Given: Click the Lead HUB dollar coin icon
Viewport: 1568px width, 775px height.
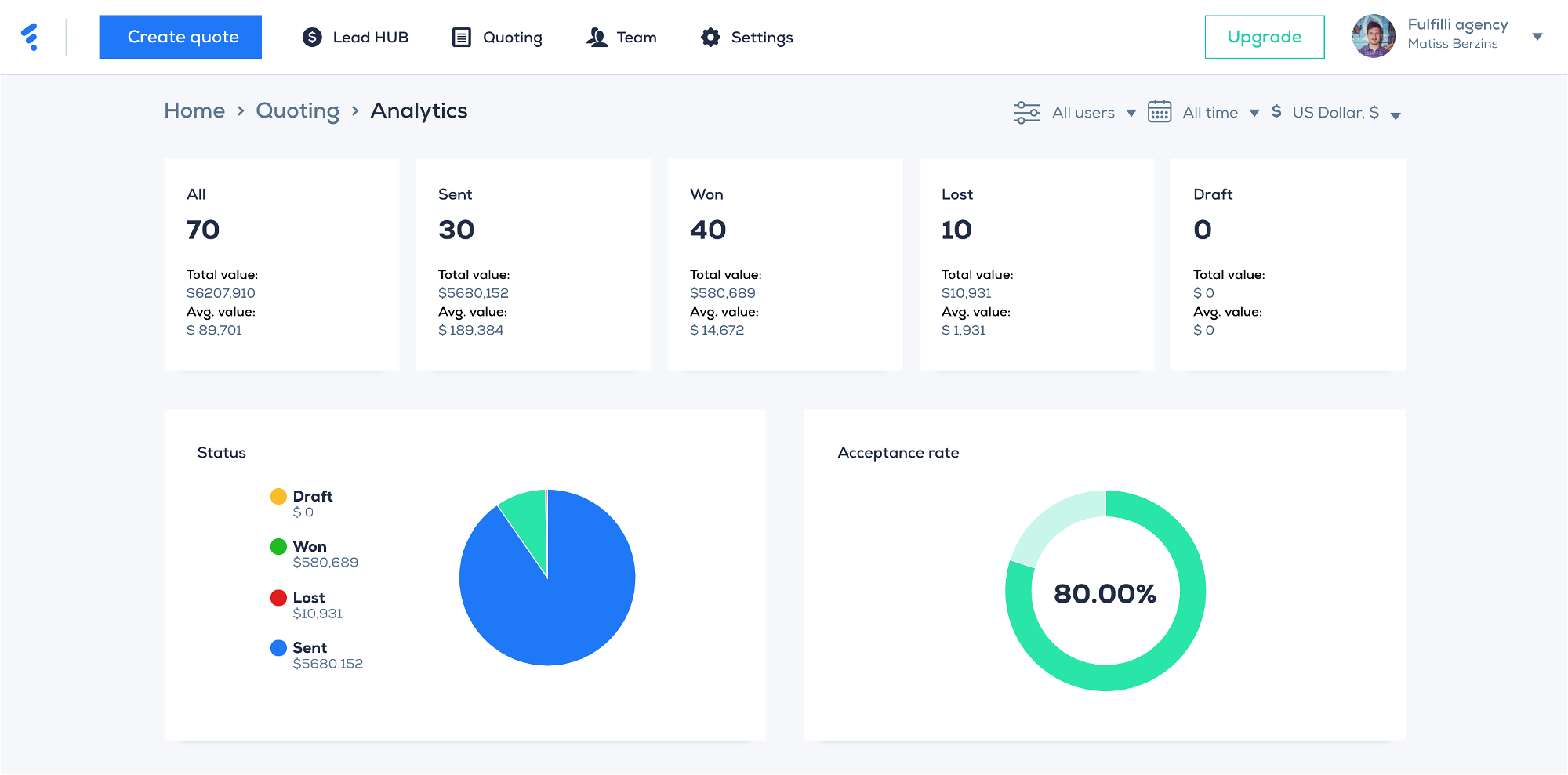Looking at the screenshot, I should click(312, 37).
